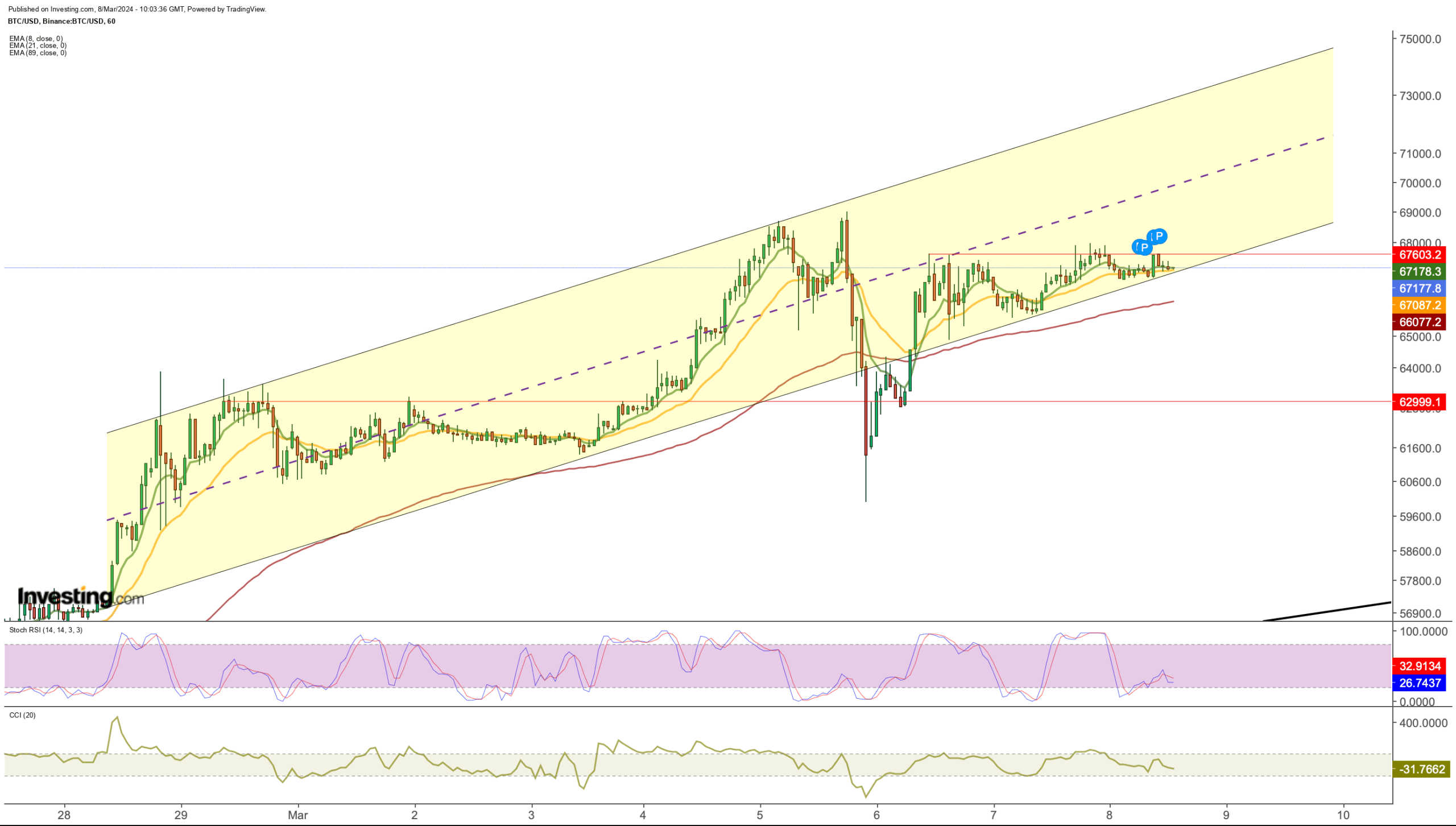Viewport: 1456px width, 826px height.
Task: Click the 5 date on time axis
Action: pos(760,815)
